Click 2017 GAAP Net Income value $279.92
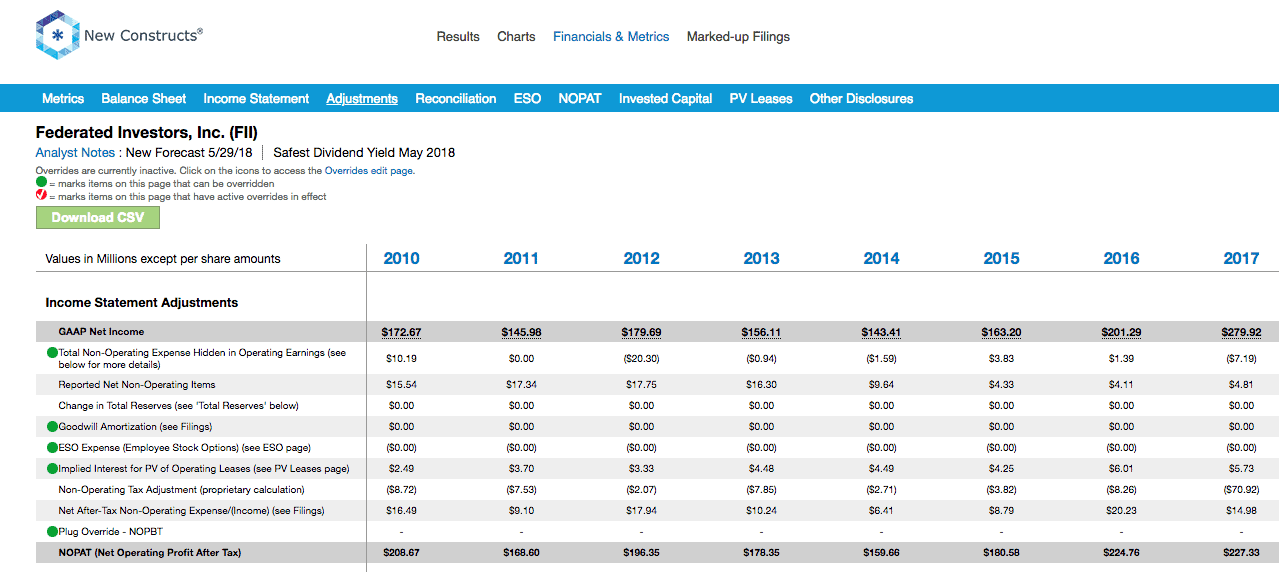The image size is (1279, 572). pos(1241,332)
